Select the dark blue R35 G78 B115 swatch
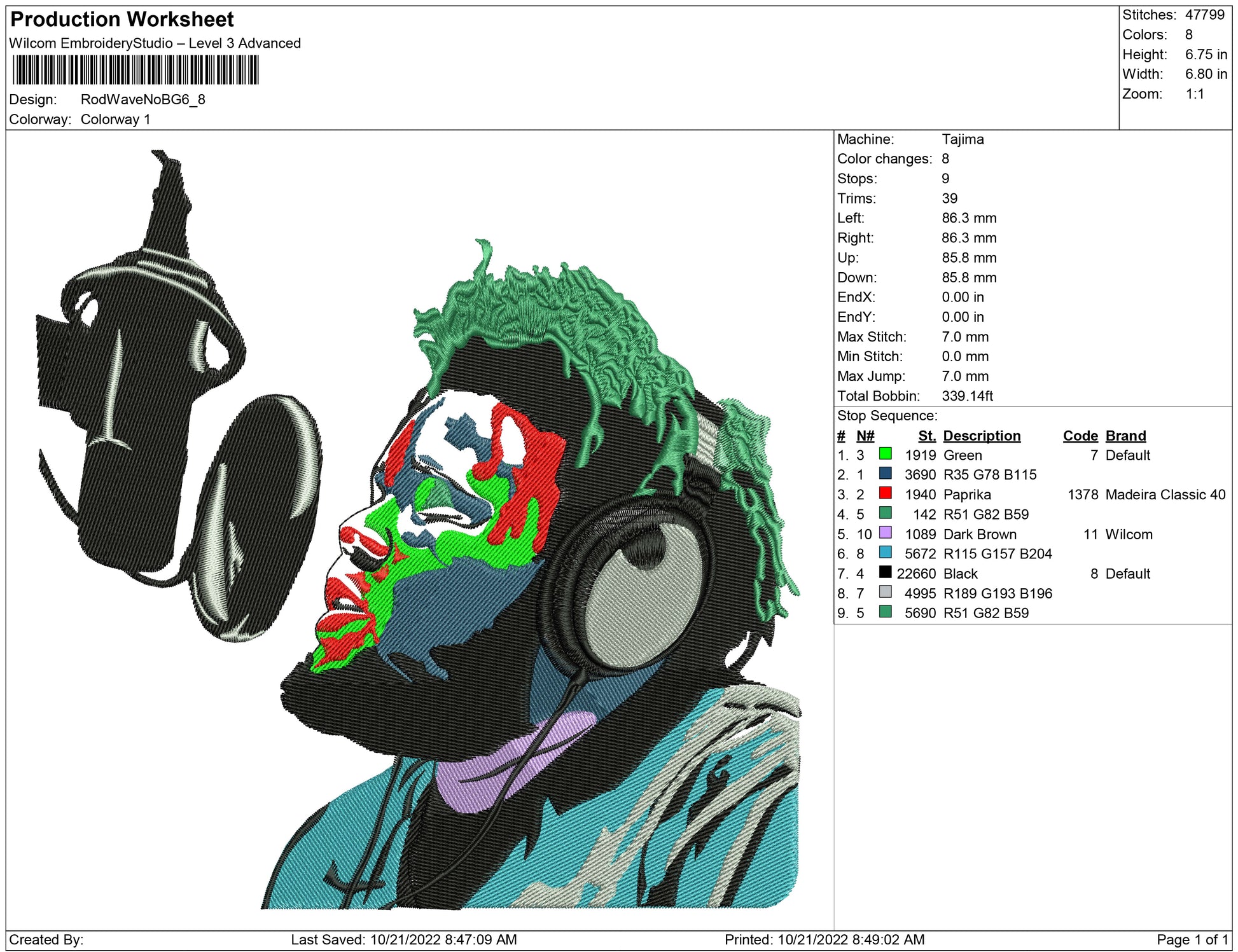Image resolution: width=1238 pixels, height=952 pixels. (x=884, y=474)
